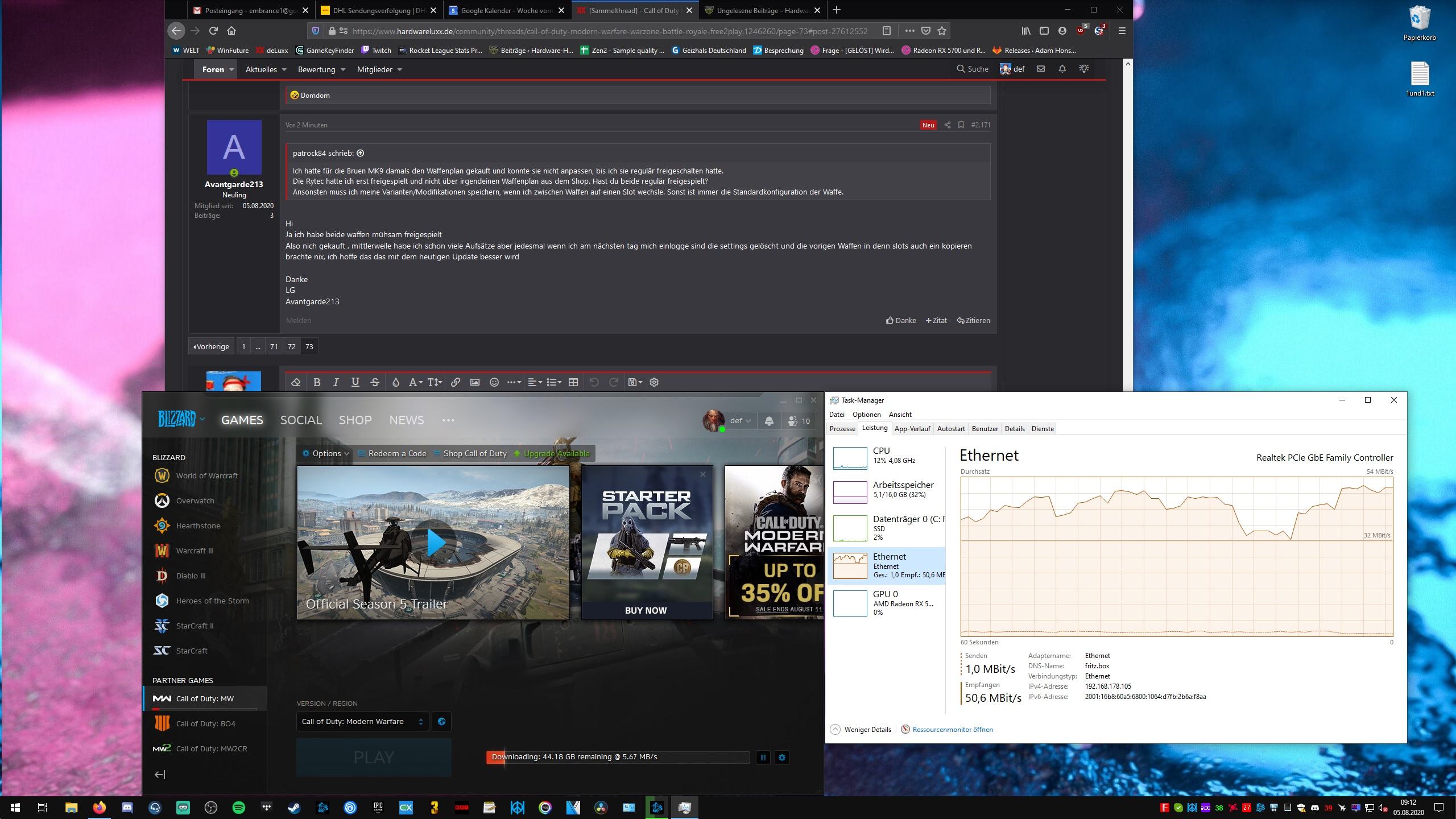Image resolution: width=1456 pixels, height=819 pixels.
Task: Open the forum inbox envelope icon
Action: point(1041,69)
